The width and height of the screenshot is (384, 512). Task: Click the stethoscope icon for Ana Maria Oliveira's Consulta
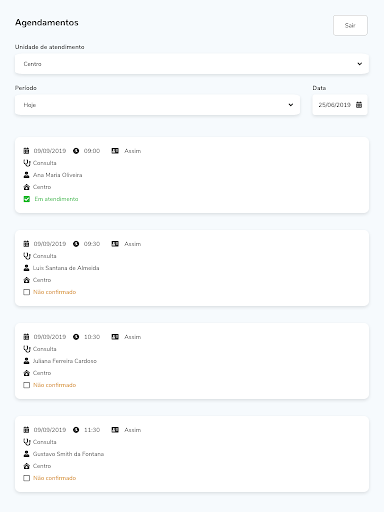[x=27, y=163]
